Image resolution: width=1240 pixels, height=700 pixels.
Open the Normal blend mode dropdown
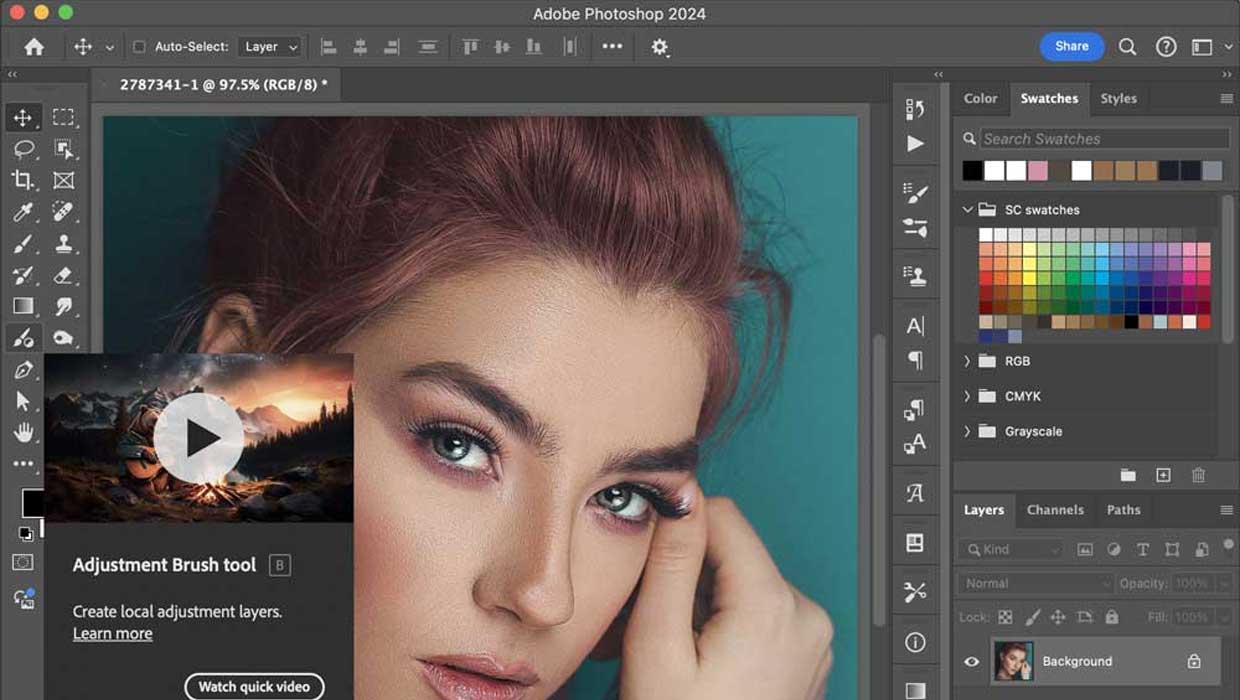pos(1035,583)
